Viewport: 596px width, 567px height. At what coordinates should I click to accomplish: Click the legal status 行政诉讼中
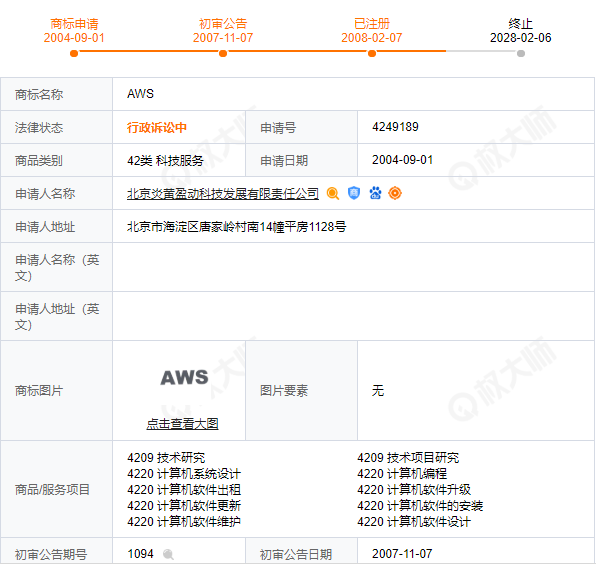coord(157,128)
